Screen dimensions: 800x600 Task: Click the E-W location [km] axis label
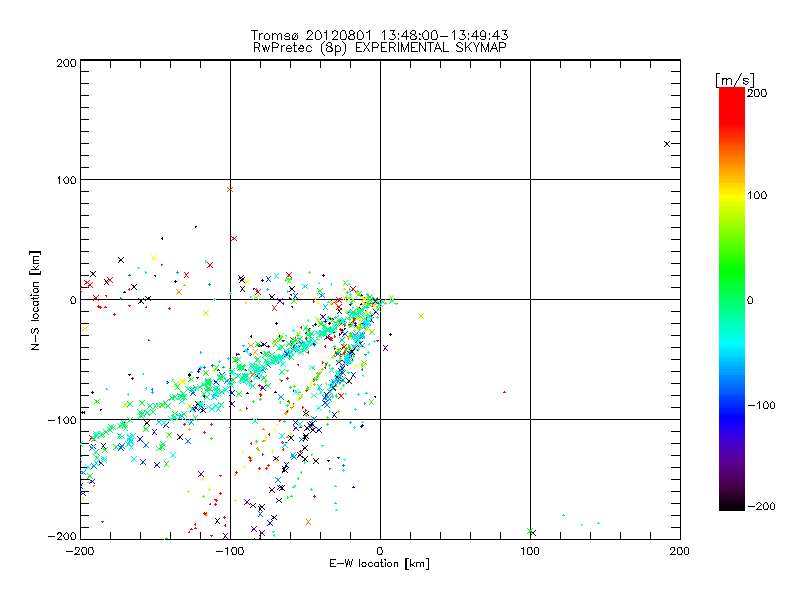(380, 565)
